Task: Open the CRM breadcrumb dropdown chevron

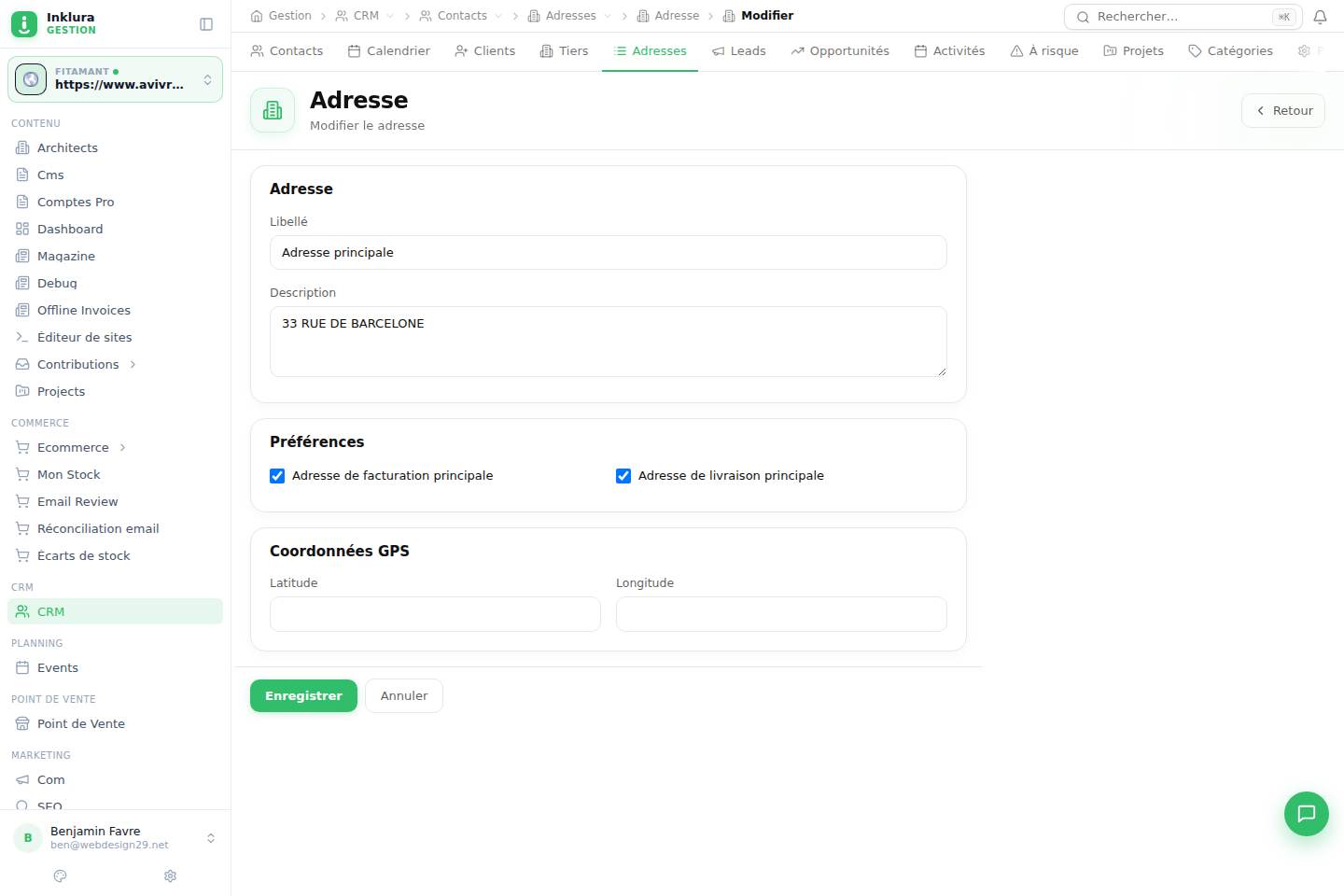Action: tap(390, 16)
